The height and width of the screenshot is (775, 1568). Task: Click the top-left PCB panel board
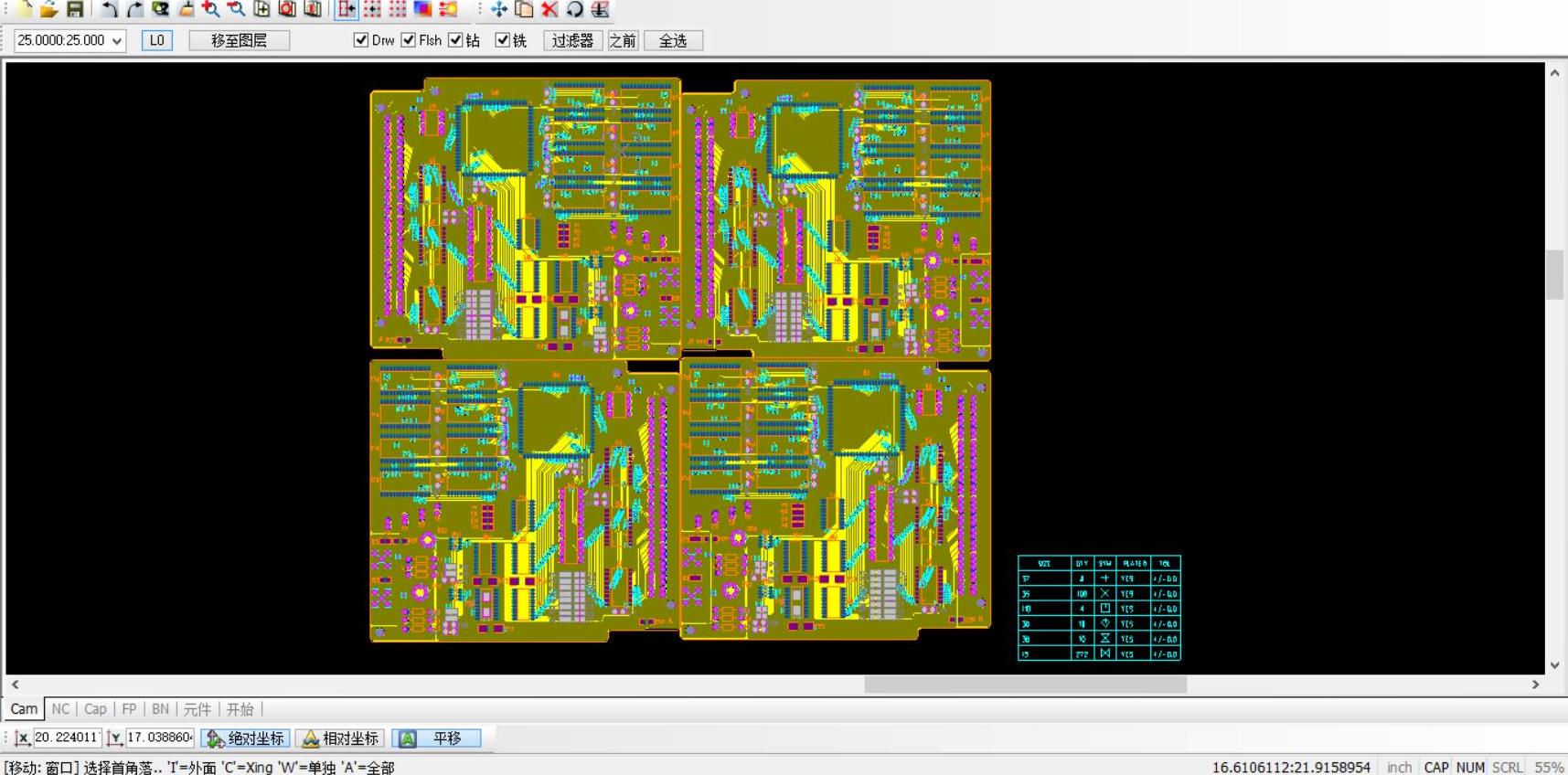525,218
